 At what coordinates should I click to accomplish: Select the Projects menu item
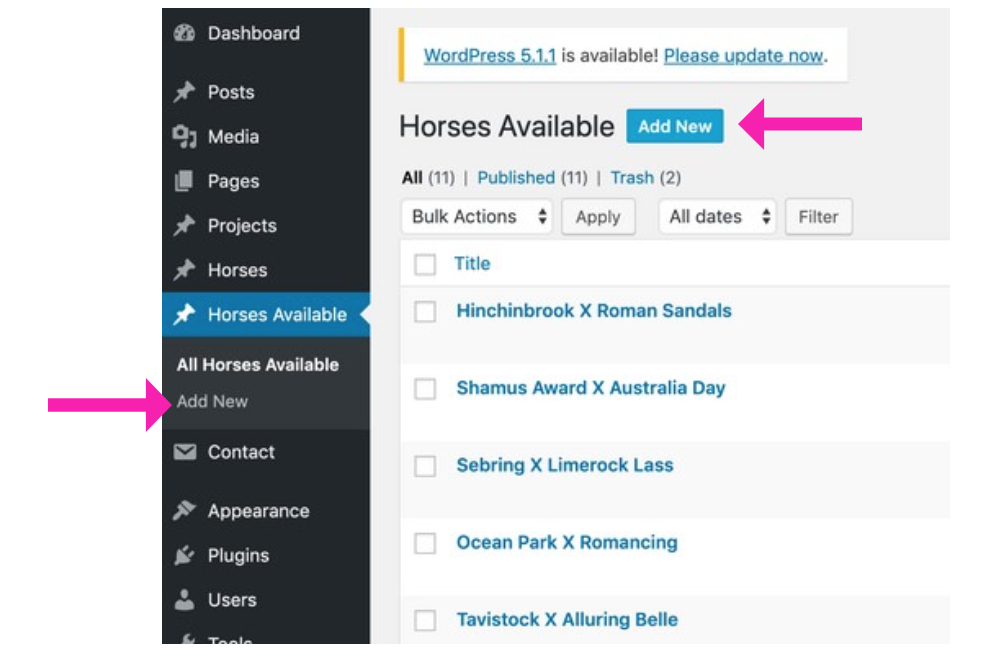tap(241, 226)
